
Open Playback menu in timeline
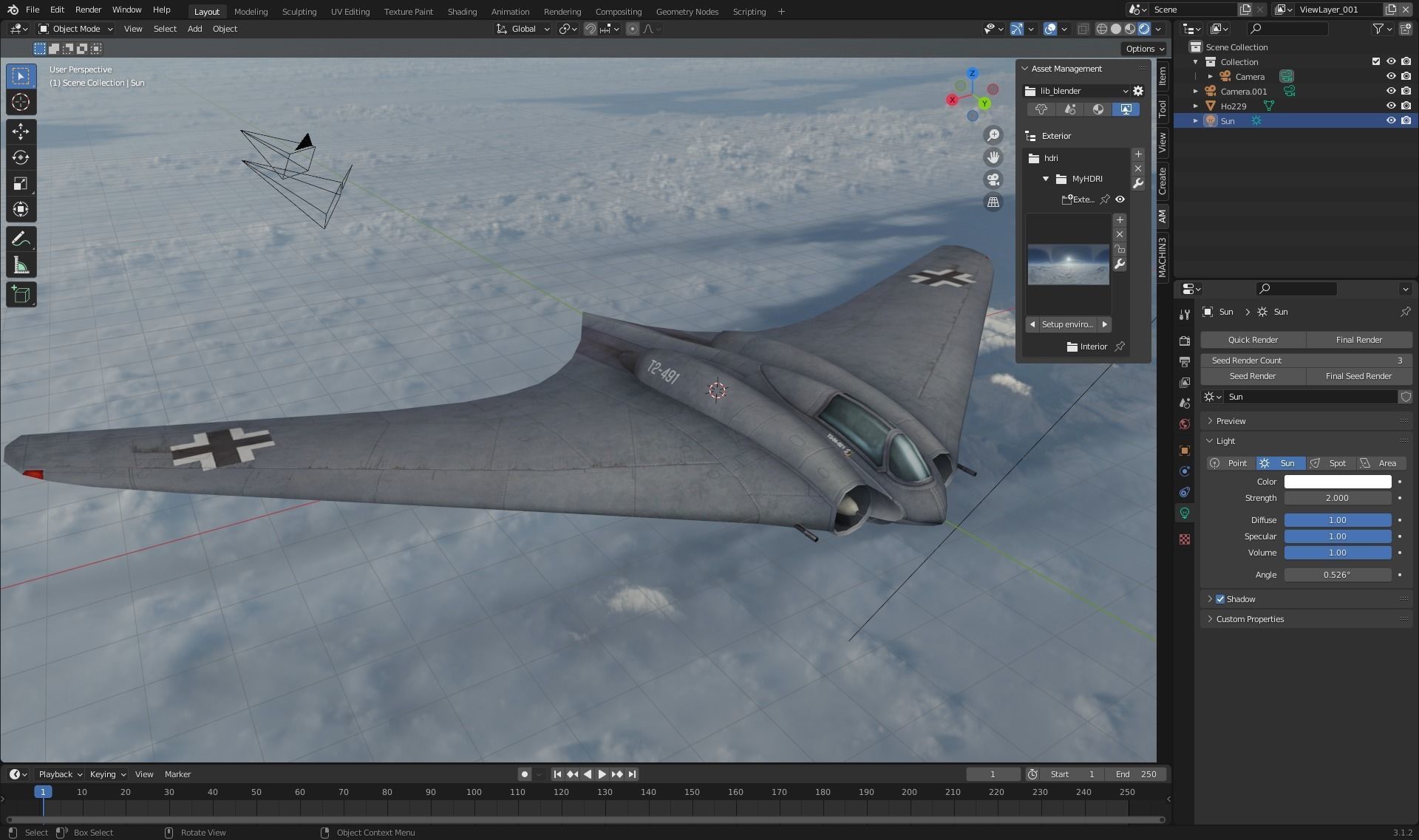[x=60, y=774]
